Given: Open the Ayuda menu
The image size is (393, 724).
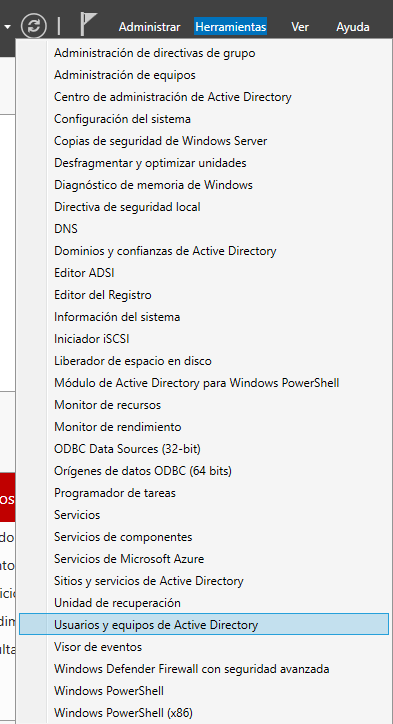Looking at the screenshot, I should (x=352, y=27).
